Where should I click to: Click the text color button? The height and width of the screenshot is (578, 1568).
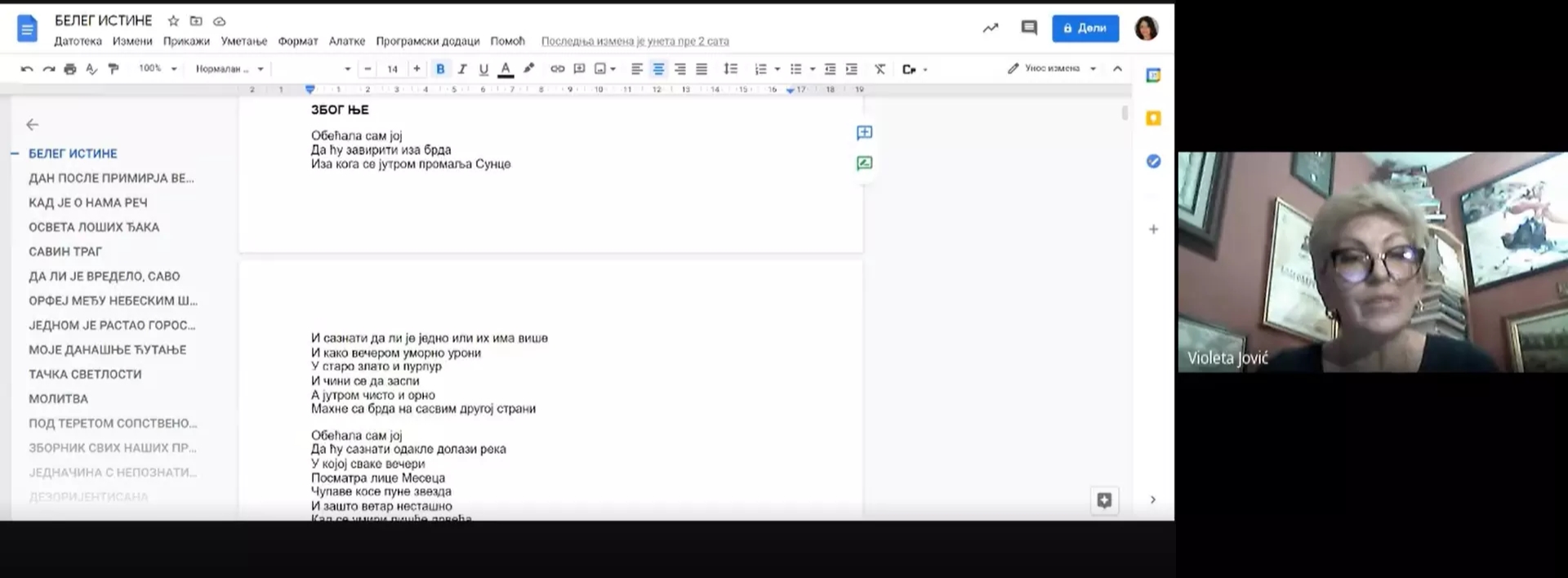[x=506, y=69]
